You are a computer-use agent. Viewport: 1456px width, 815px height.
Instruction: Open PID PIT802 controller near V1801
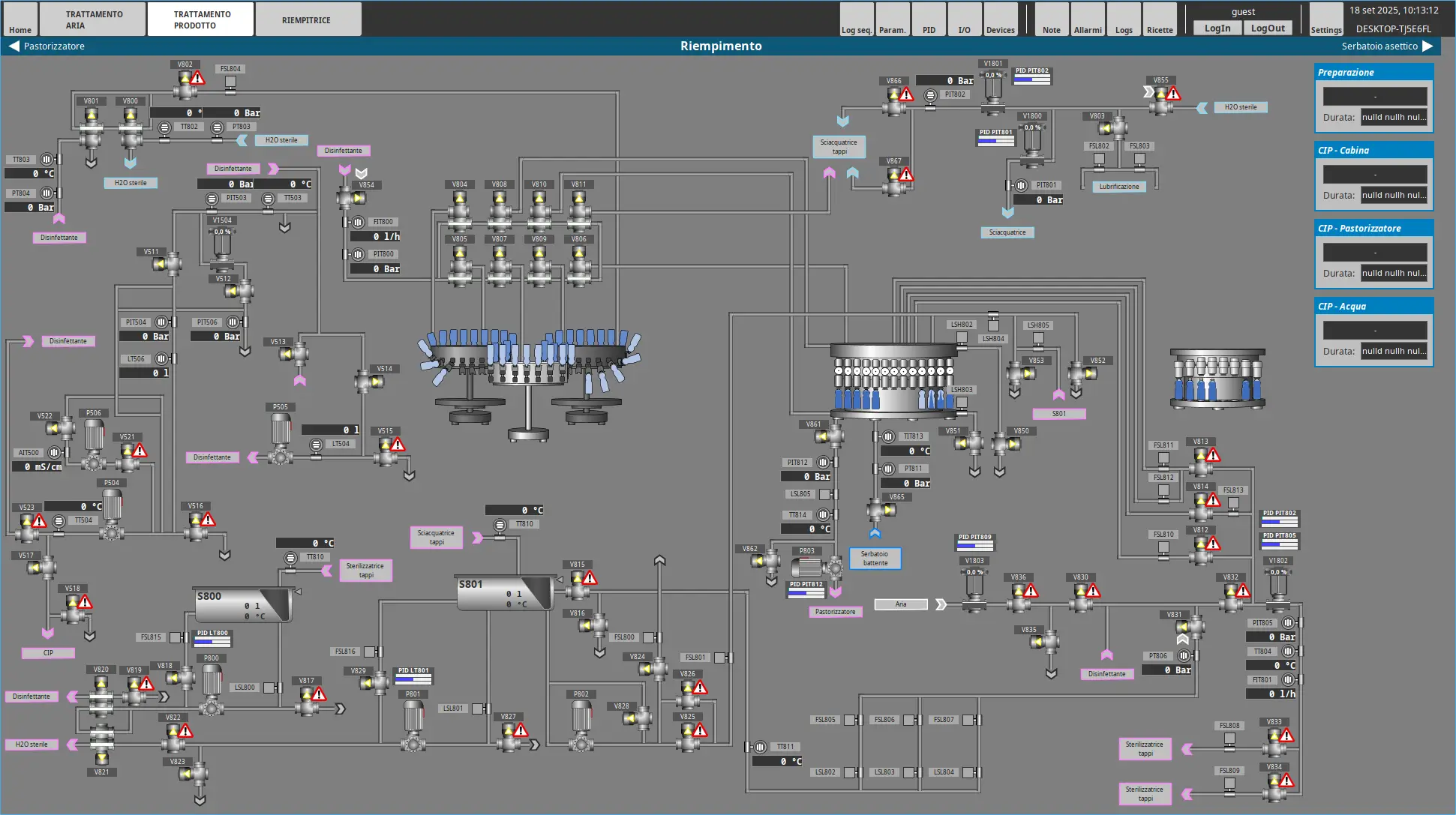pos(1032,76)
